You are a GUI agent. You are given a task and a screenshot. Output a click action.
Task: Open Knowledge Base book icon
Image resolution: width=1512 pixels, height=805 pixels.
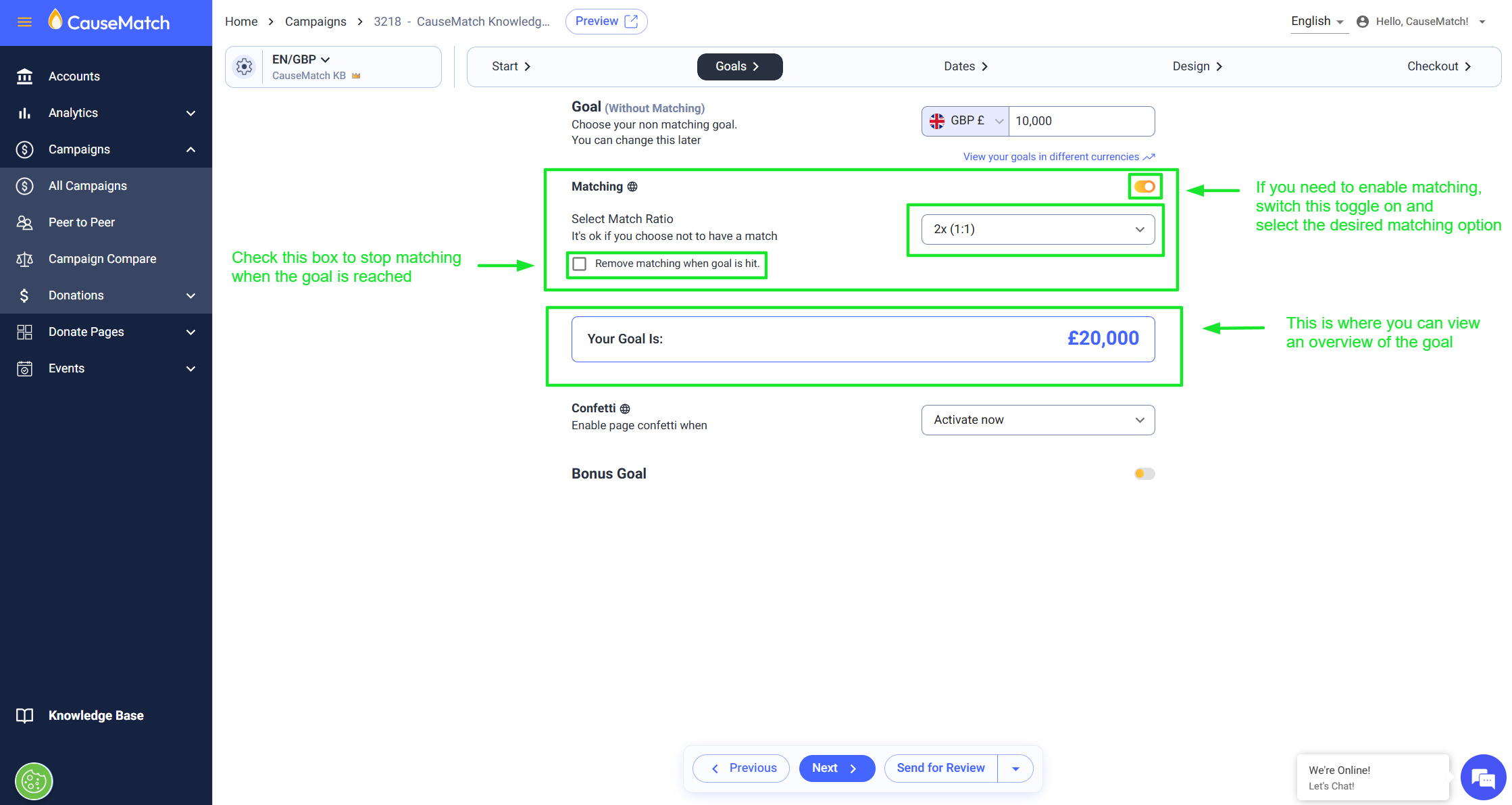(24, 716)
